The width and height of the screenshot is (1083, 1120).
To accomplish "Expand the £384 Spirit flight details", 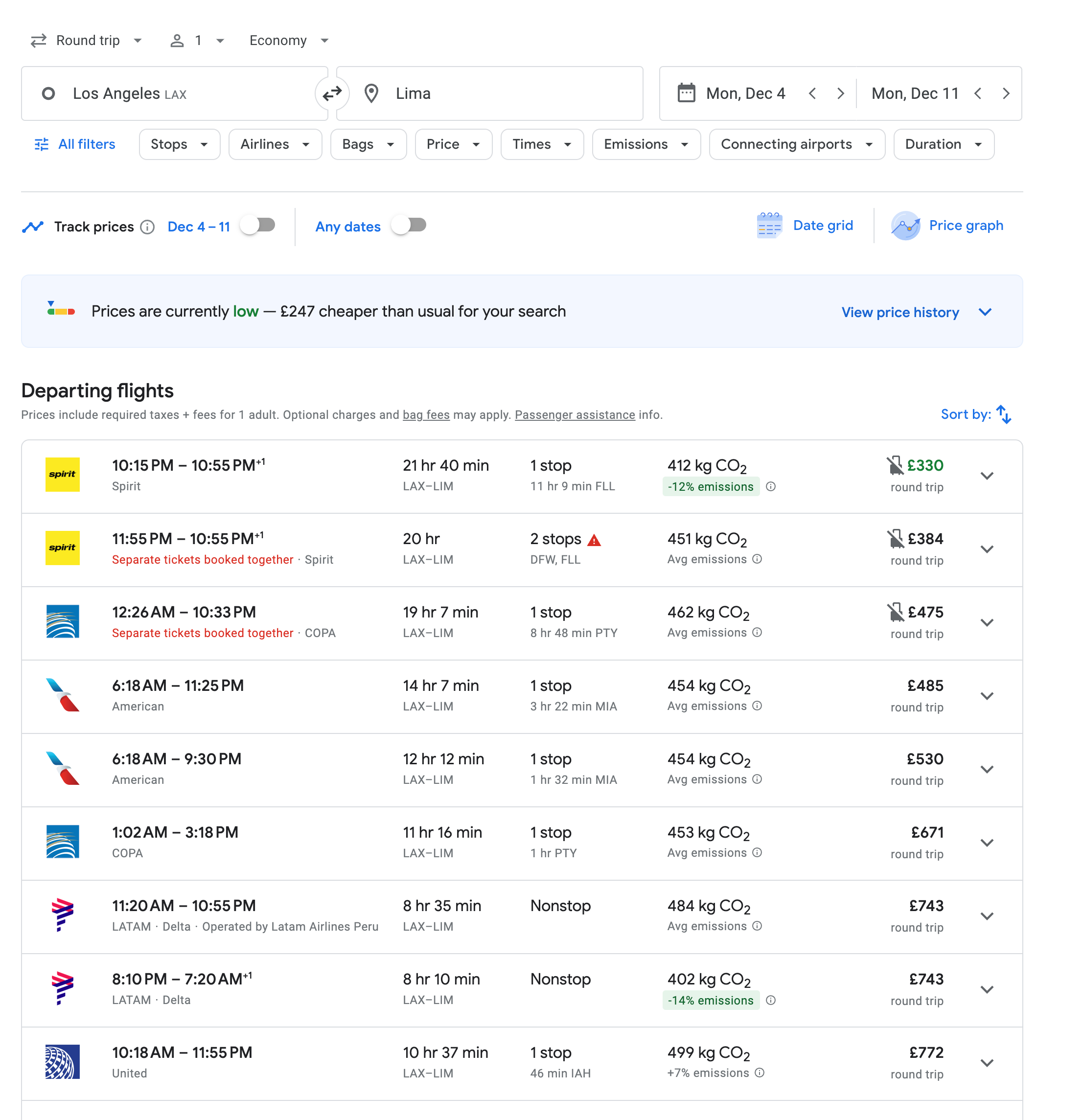I will click(987, 549).
